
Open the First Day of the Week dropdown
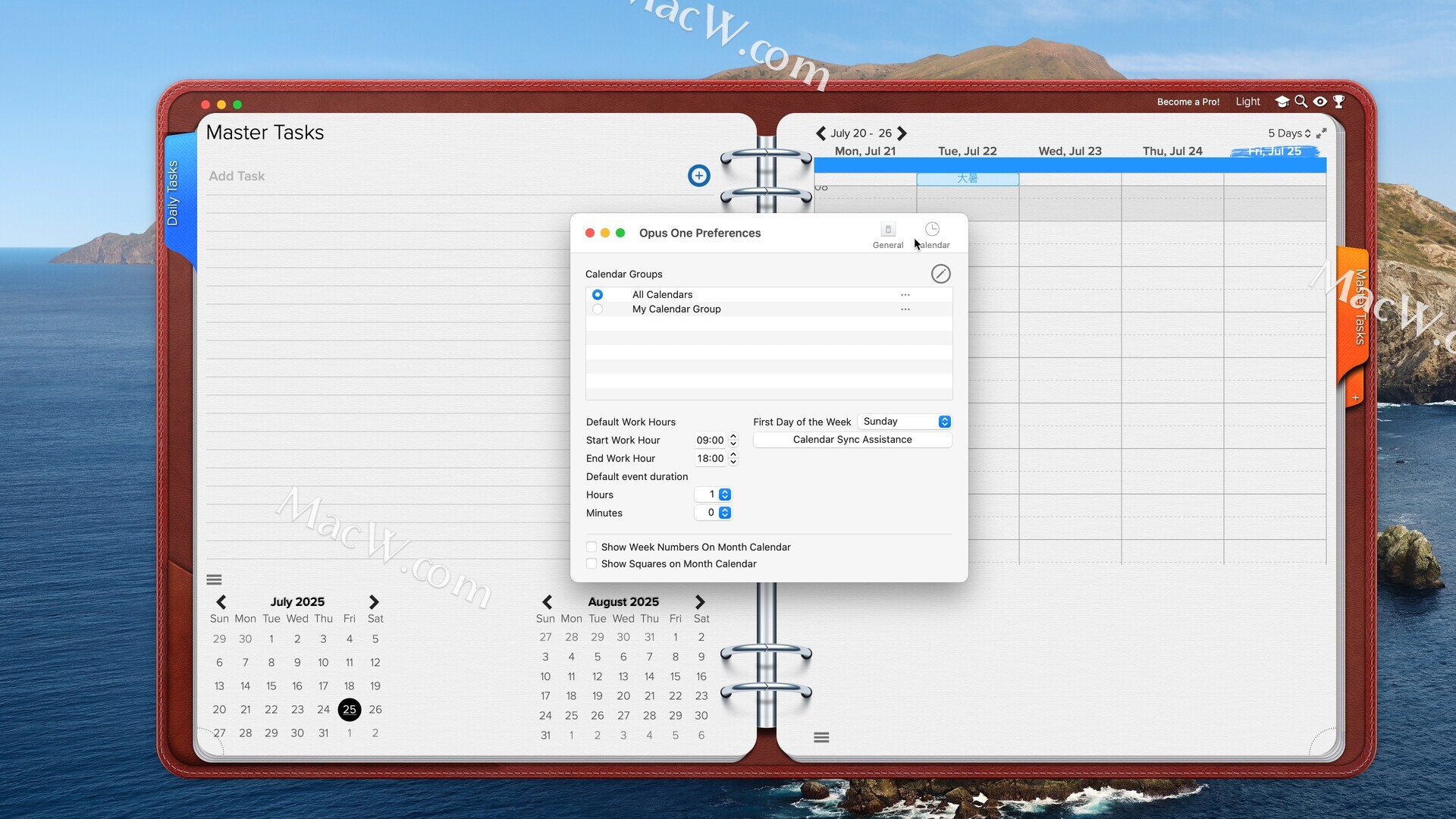point(905,422)
